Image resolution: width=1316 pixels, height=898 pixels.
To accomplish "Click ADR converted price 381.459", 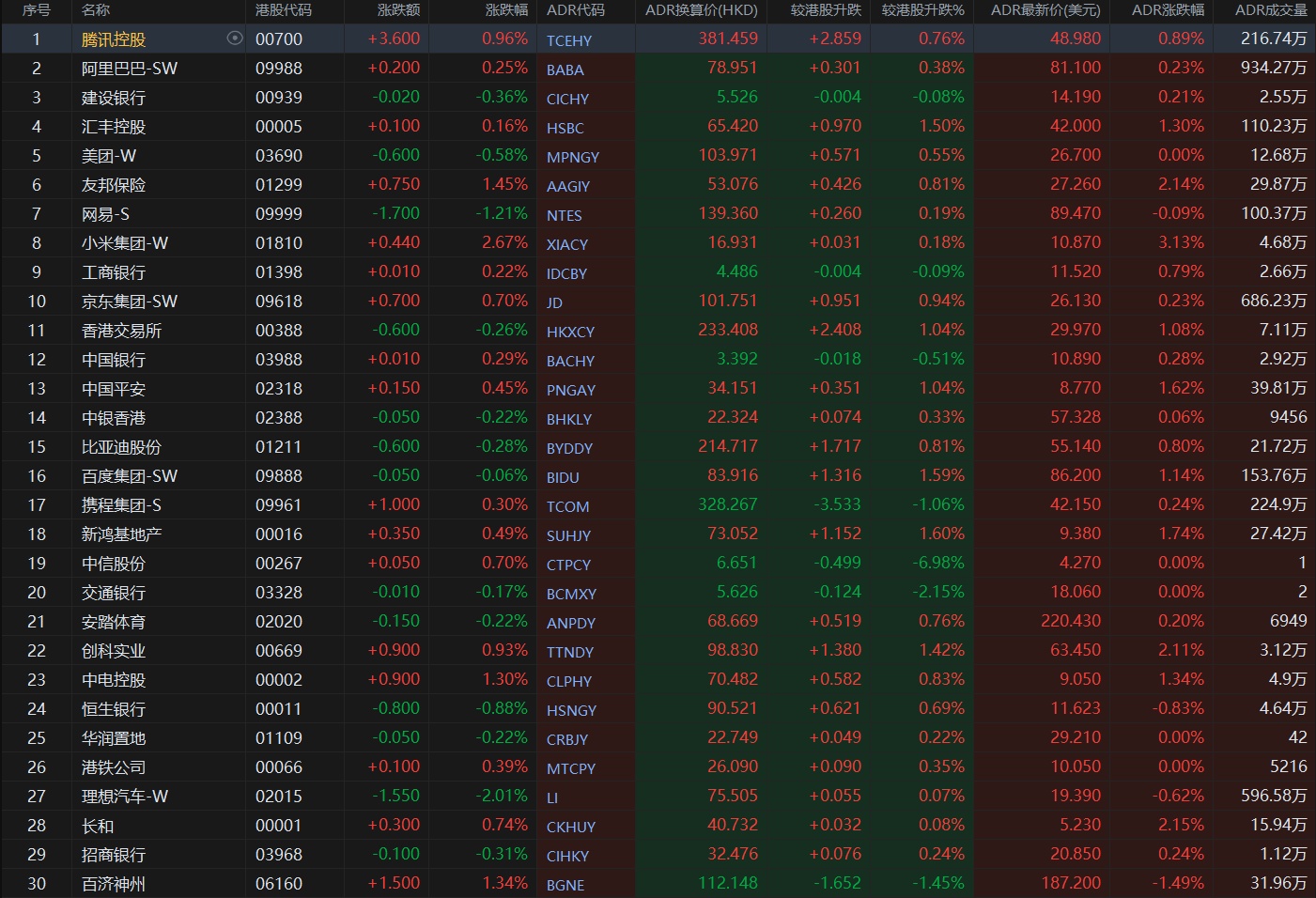I will [728, 39].
